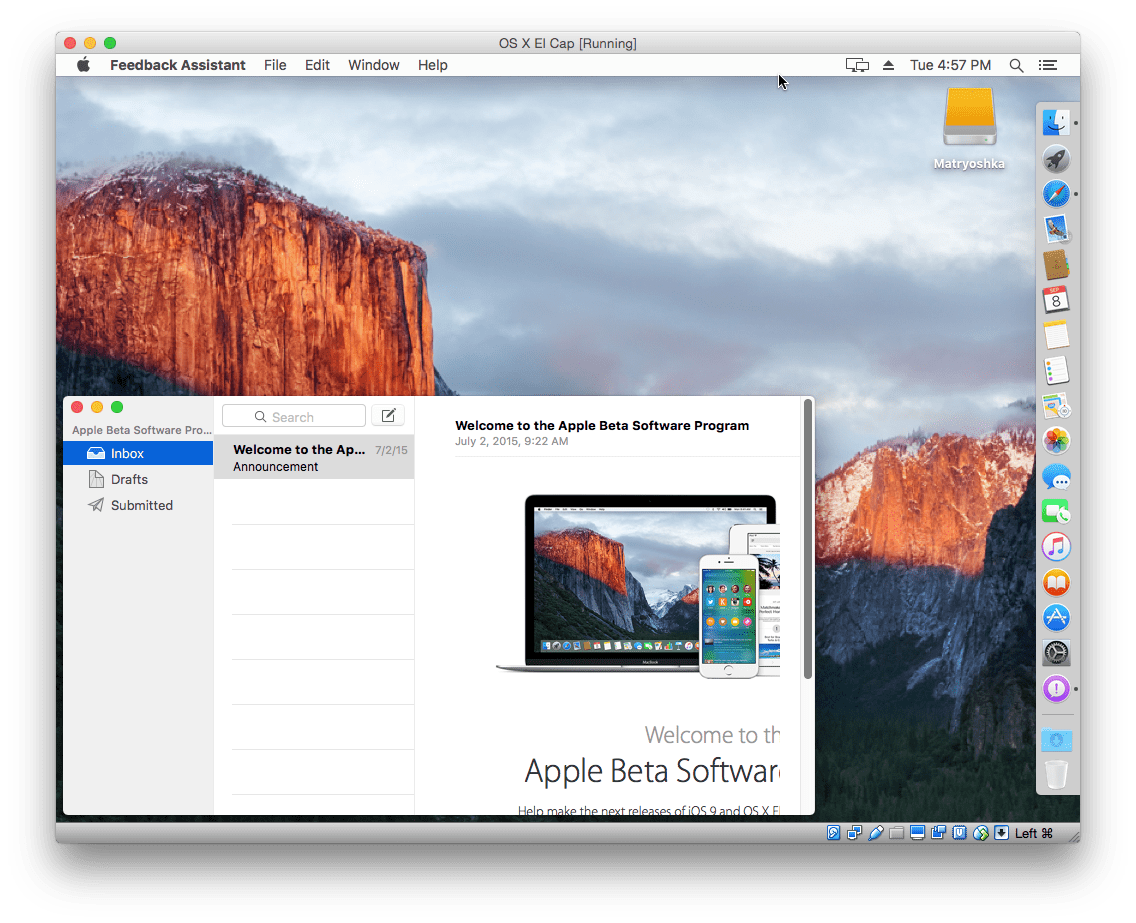Open Mail from the Dock
The image size is (1136, 923).
click(1056, 228)
